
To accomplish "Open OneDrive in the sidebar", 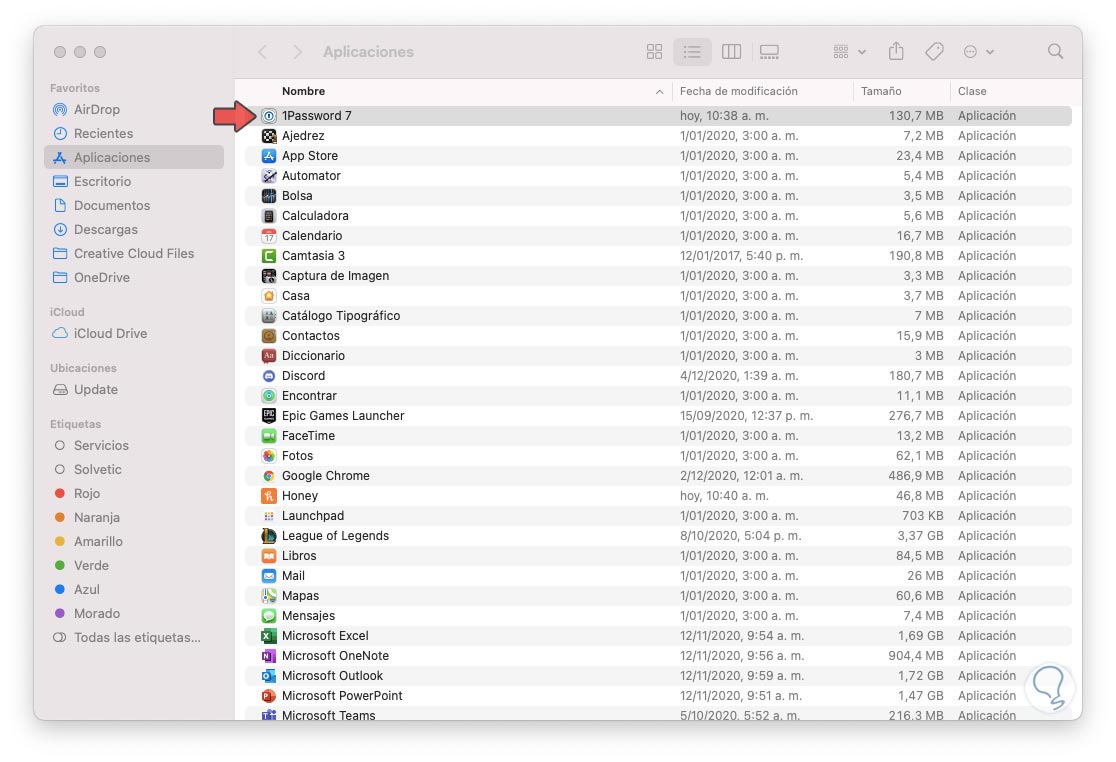I will coord(102,277).
